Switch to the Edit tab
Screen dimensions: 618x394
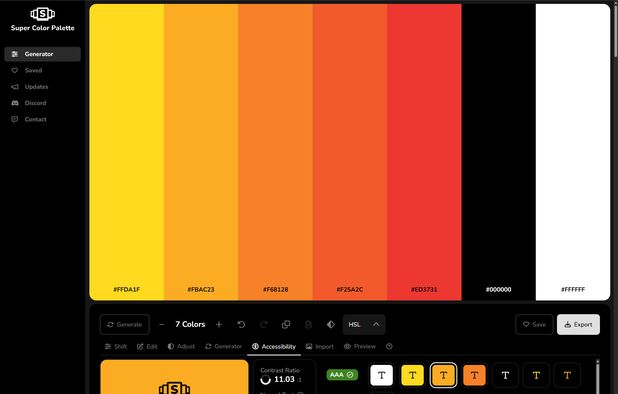tap(147, 347)
